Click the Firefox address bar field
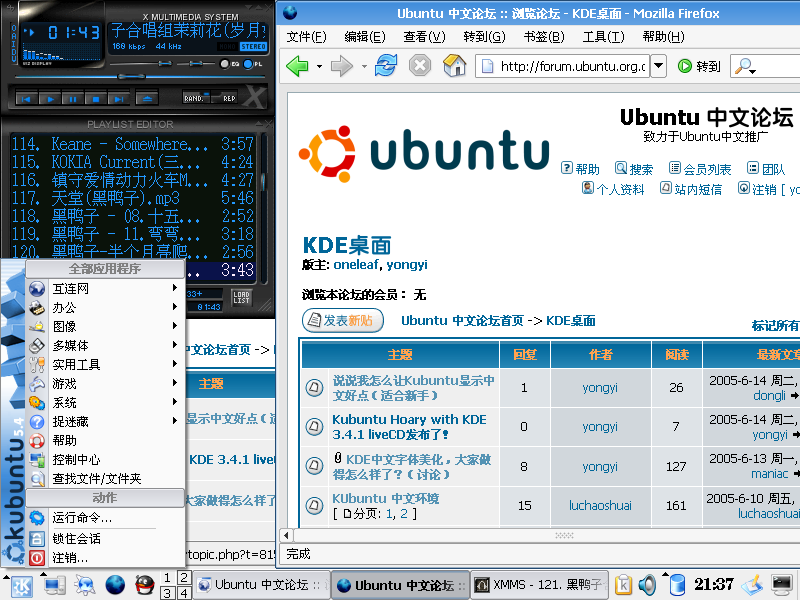Image resolution: width=800 pixels, height=600 pixels. coord(562,66)
